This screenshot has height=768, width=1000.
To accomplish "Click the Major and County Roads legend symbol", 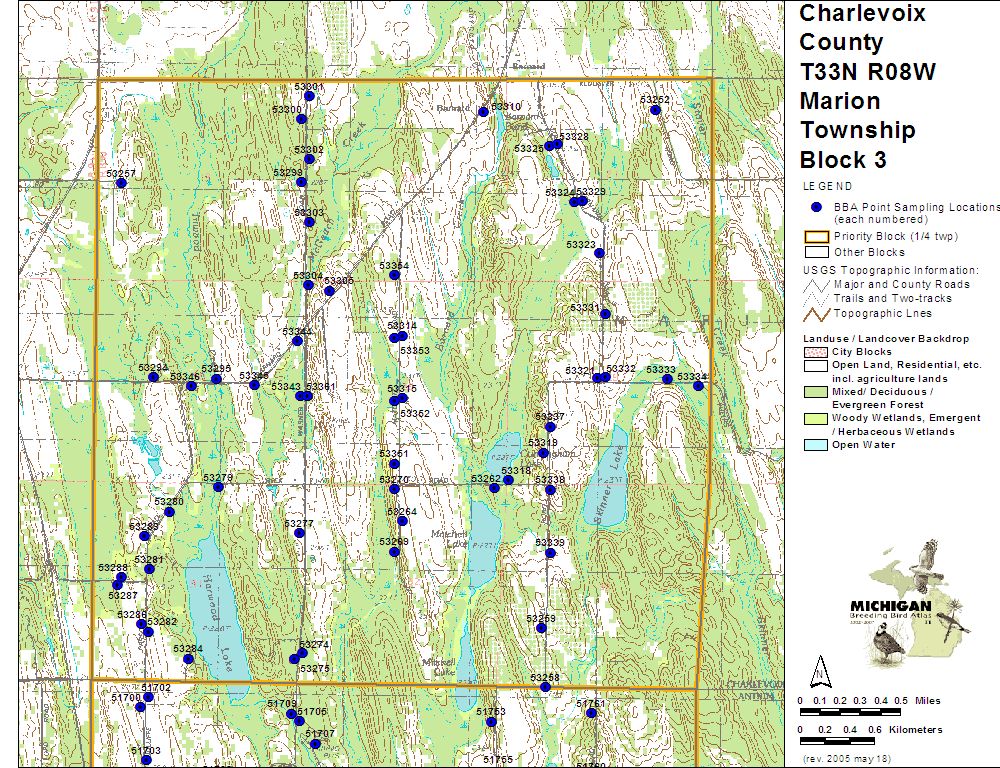I will tap(816, 284).
